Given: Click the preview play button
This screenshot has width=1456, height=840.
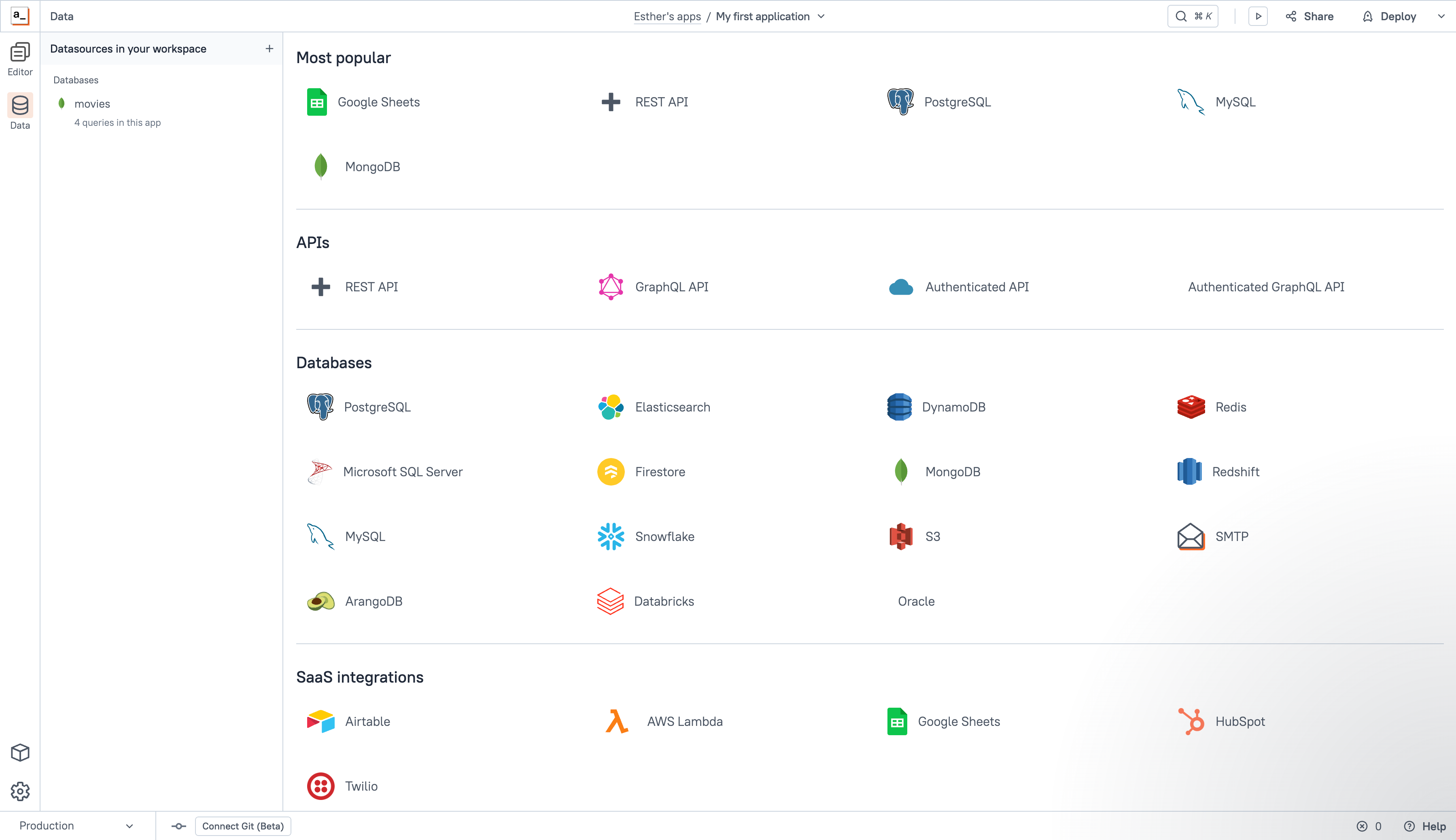Looking at the screenshot, I should [x=1258, y=16].
